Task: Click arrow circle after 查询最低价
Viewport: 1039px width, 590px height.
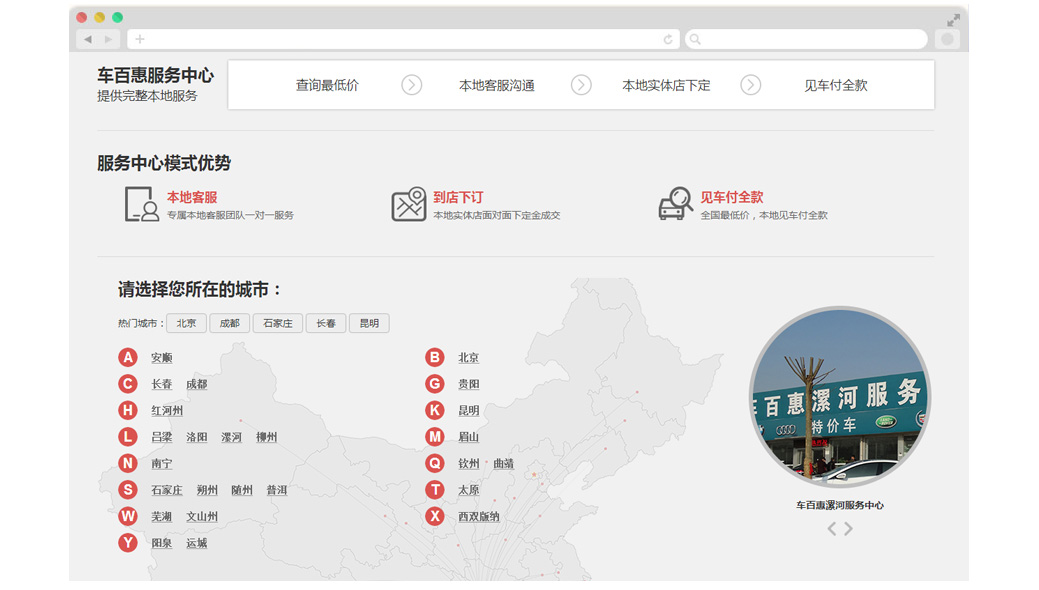Action: tap(411, 85)
